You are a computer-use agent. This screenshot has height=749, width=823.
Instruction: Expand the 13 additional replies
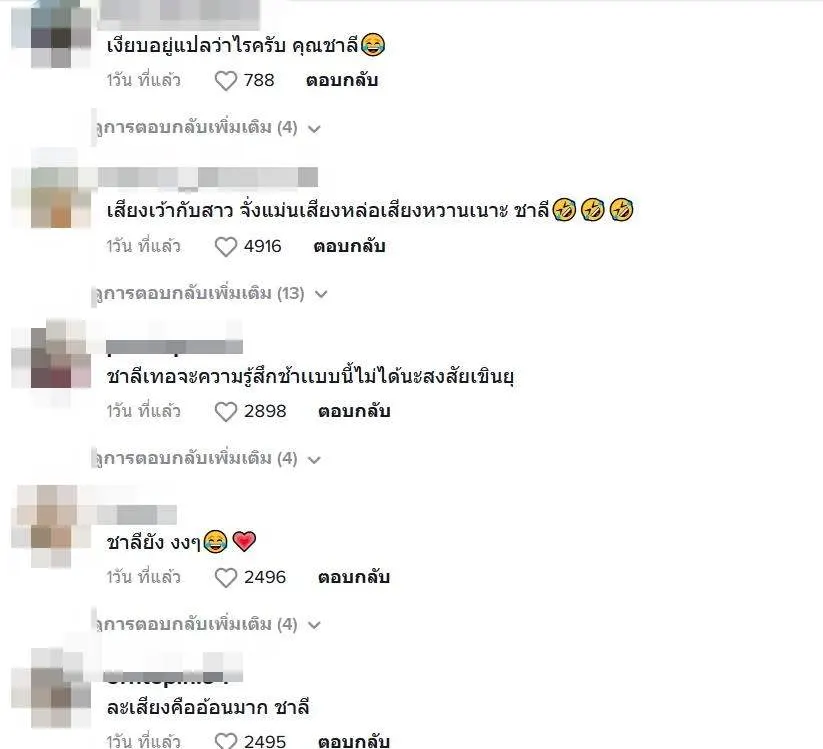[212, 293]
